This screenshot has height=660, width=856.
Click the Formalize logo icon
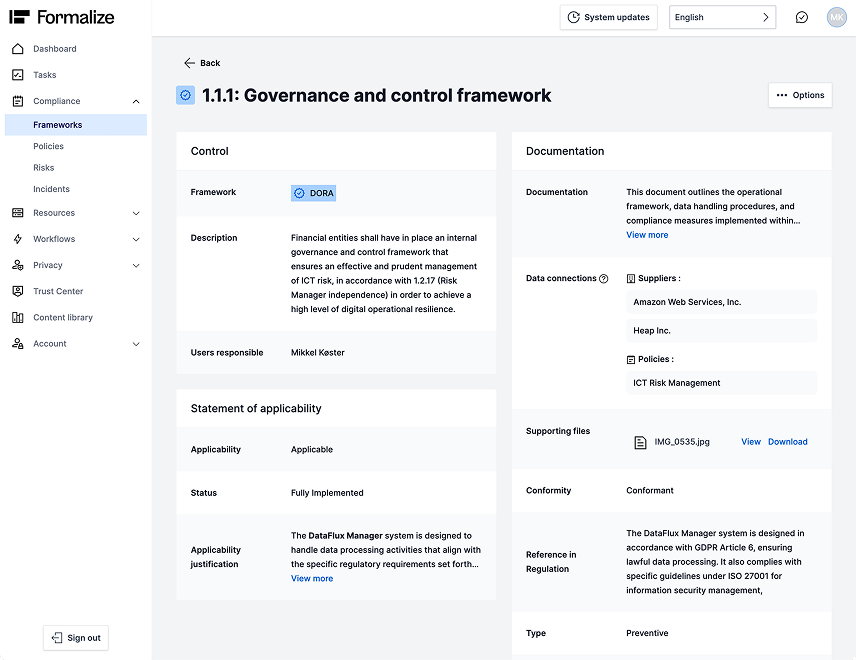tap(19, 17)
